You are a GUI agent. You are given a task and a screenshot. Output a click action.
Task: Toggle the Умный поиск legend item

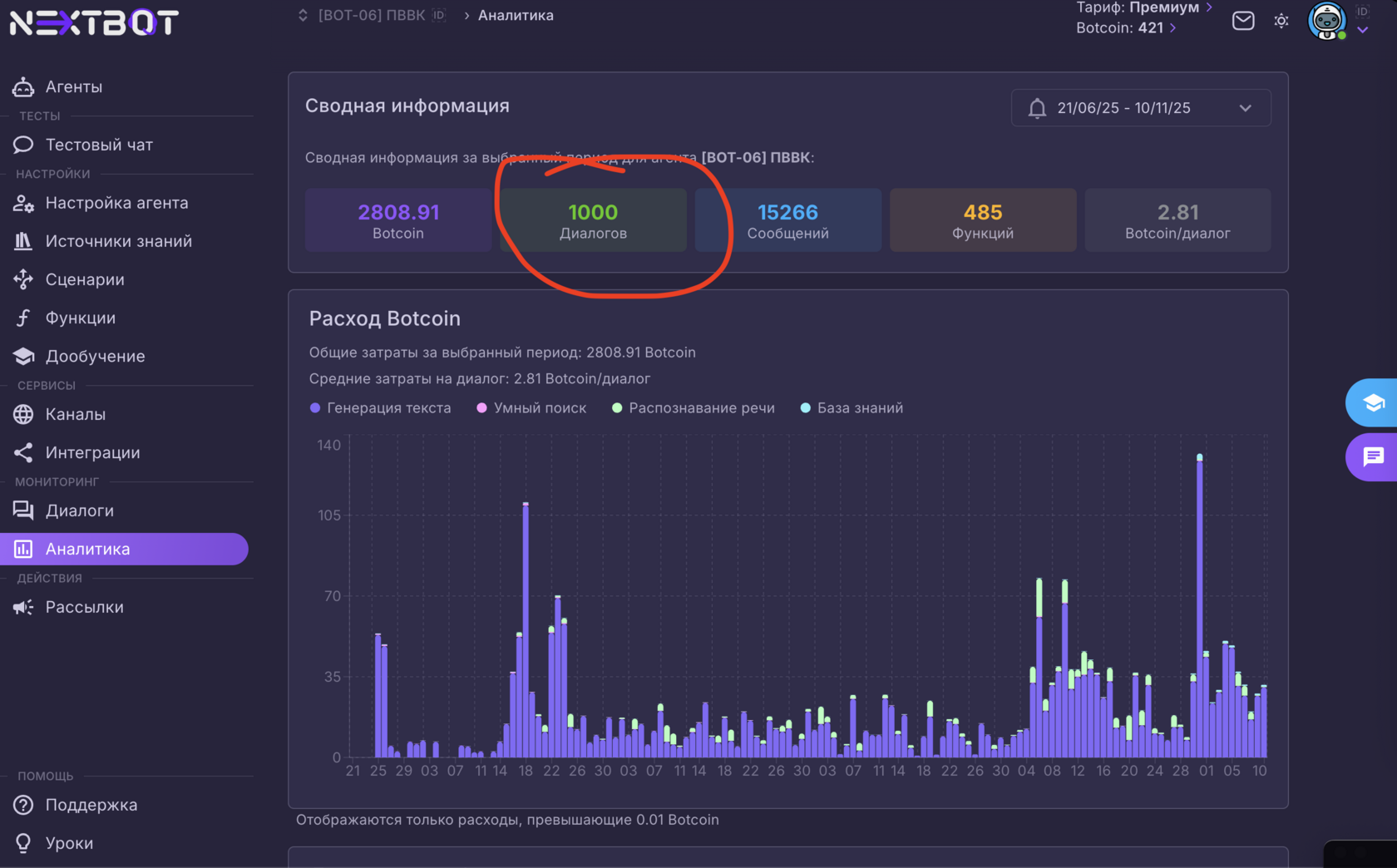[x=531, y=407]
